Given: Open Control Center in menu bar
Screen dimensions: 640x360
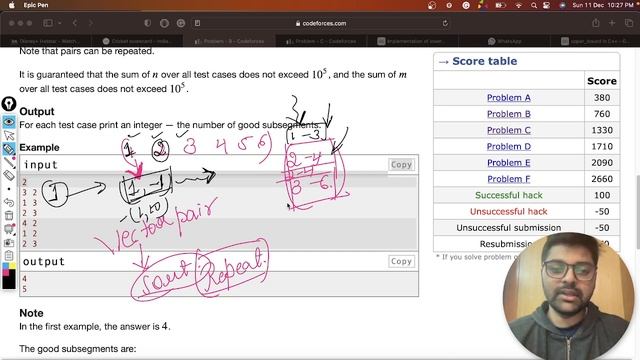Looking at the screenshot, I should pyautogui.click(x=547, y=5).
